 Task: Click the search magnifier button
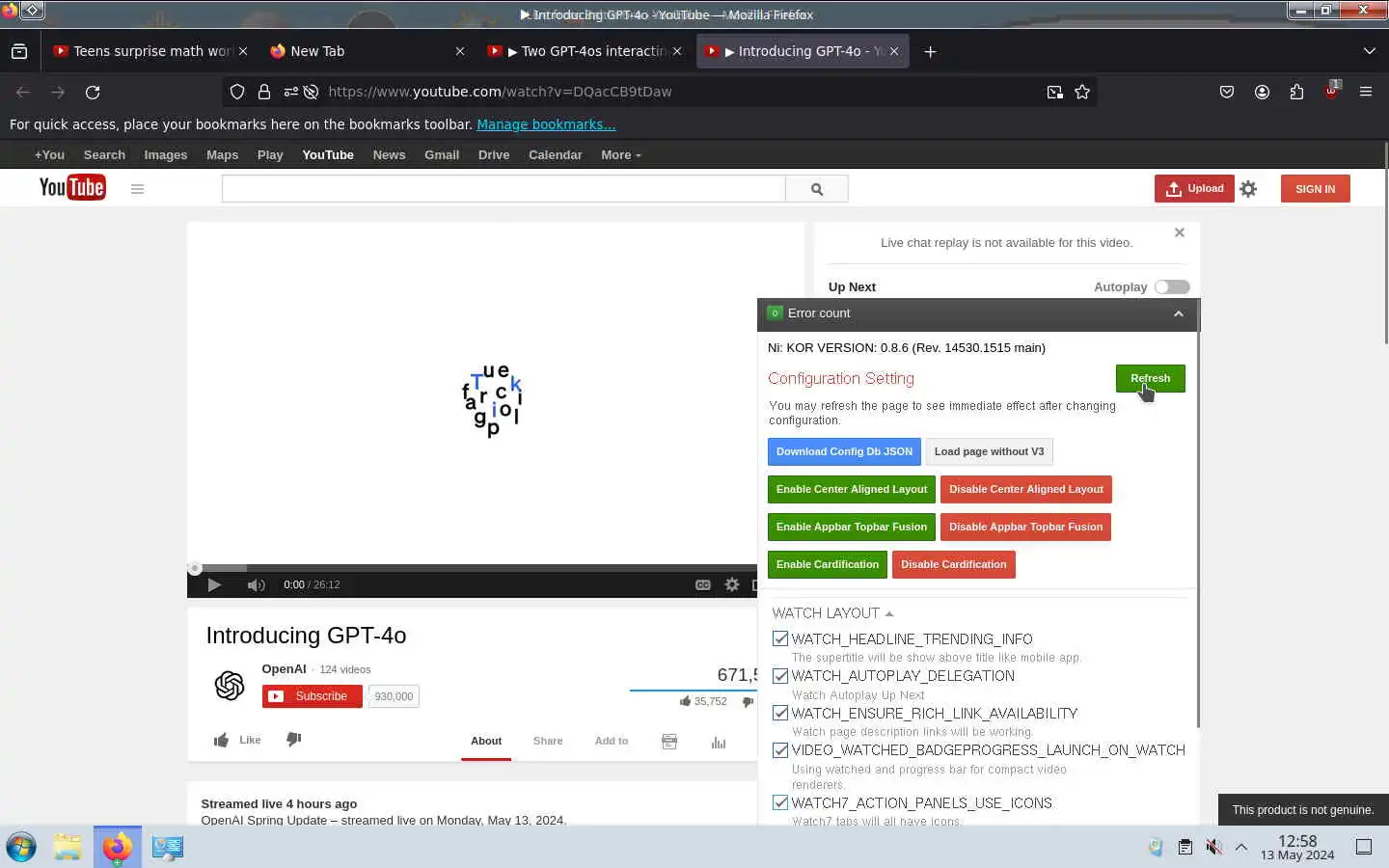pos(817,189)
